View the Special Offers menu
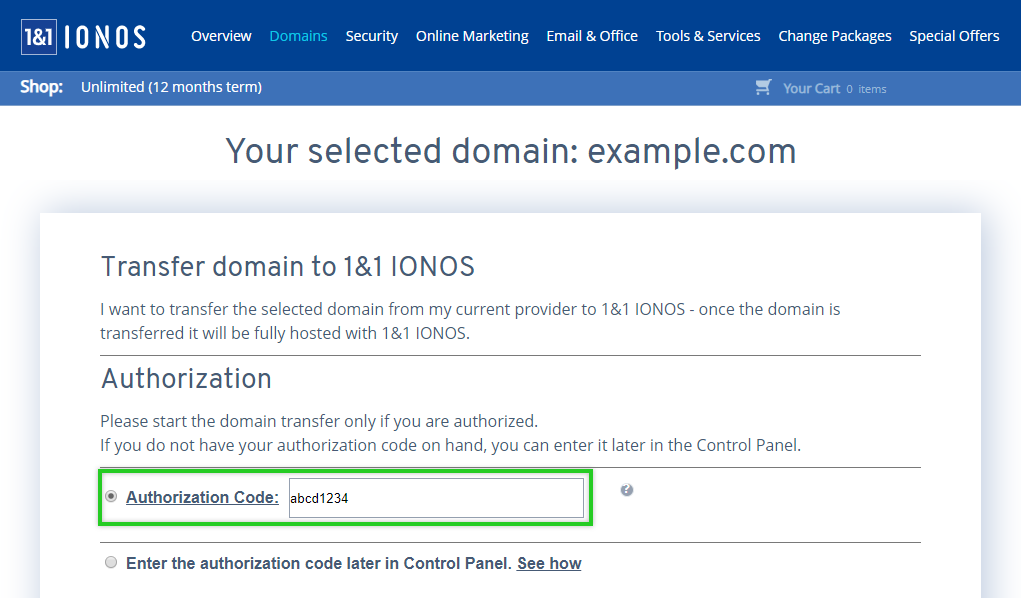Screen dimensions: 1021x598 954,36
